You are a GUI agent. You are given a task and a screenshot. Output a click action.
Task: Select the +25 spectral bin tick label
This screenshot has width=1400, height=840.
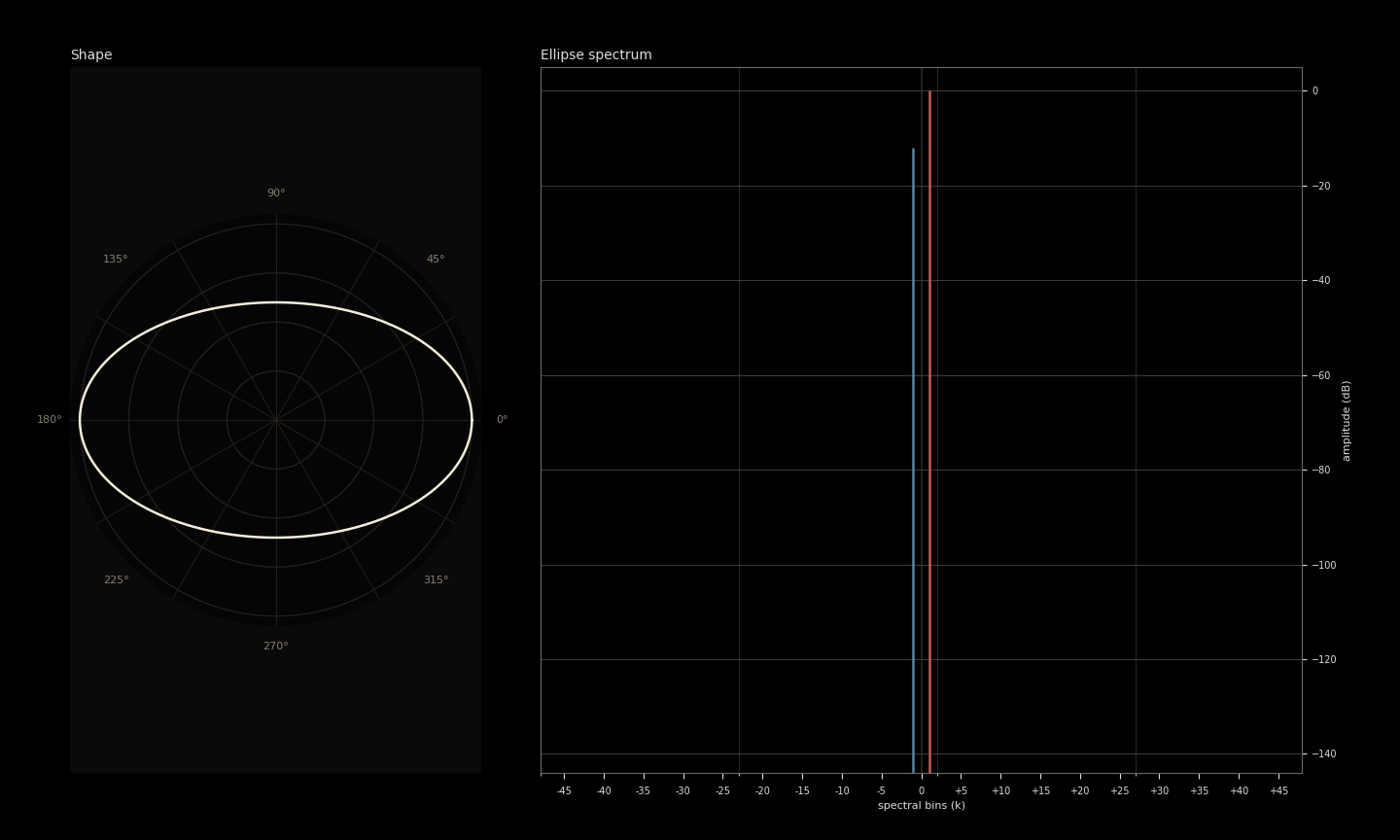(1120, 791)
